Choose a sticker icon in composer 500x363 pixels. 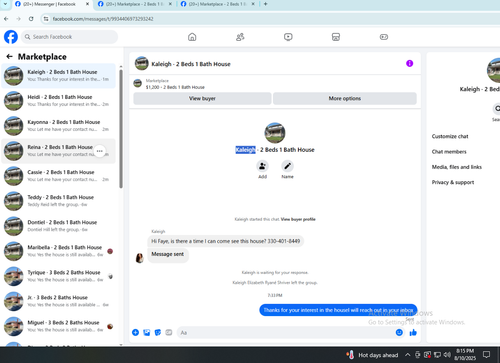[x=158, y=332]
